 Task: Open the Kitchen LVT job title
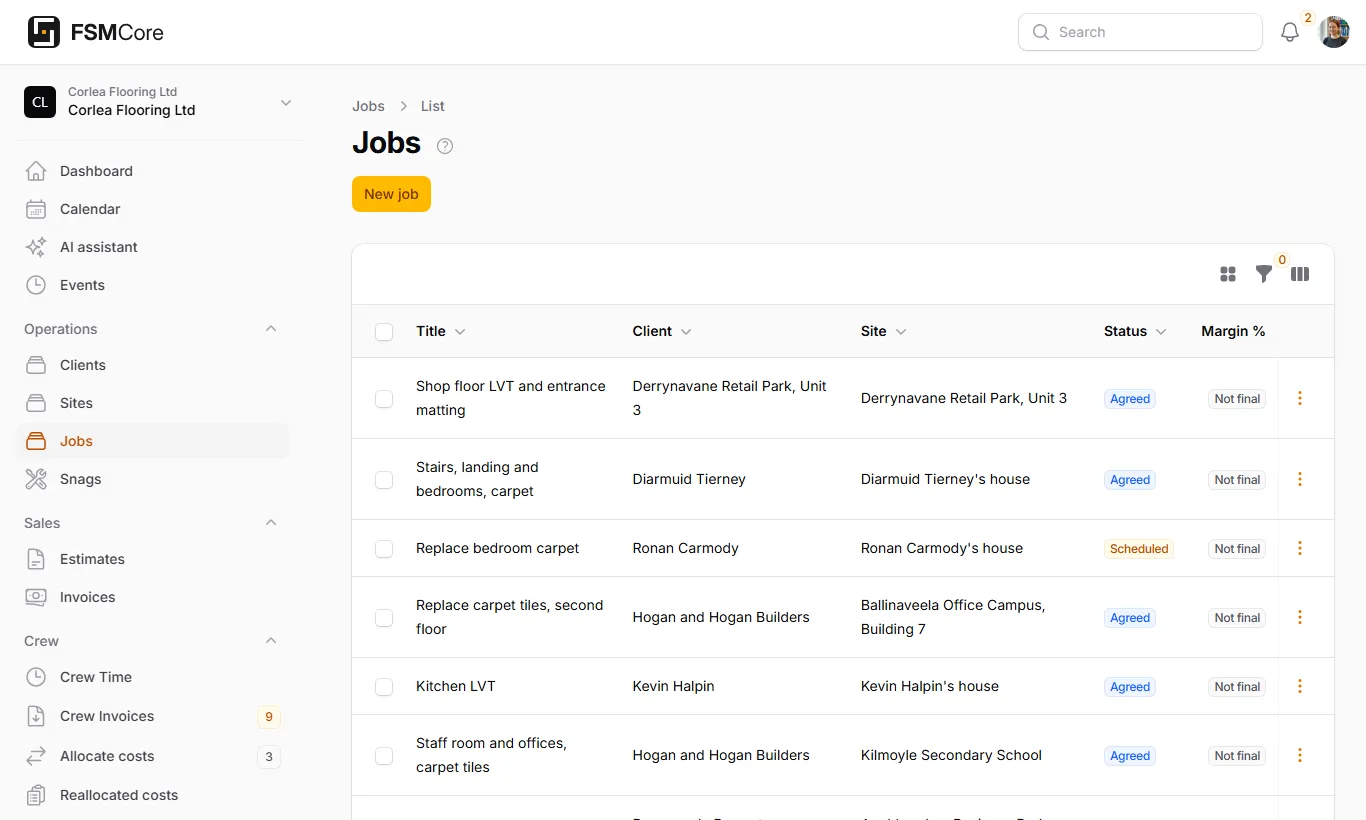click(456, 686)
